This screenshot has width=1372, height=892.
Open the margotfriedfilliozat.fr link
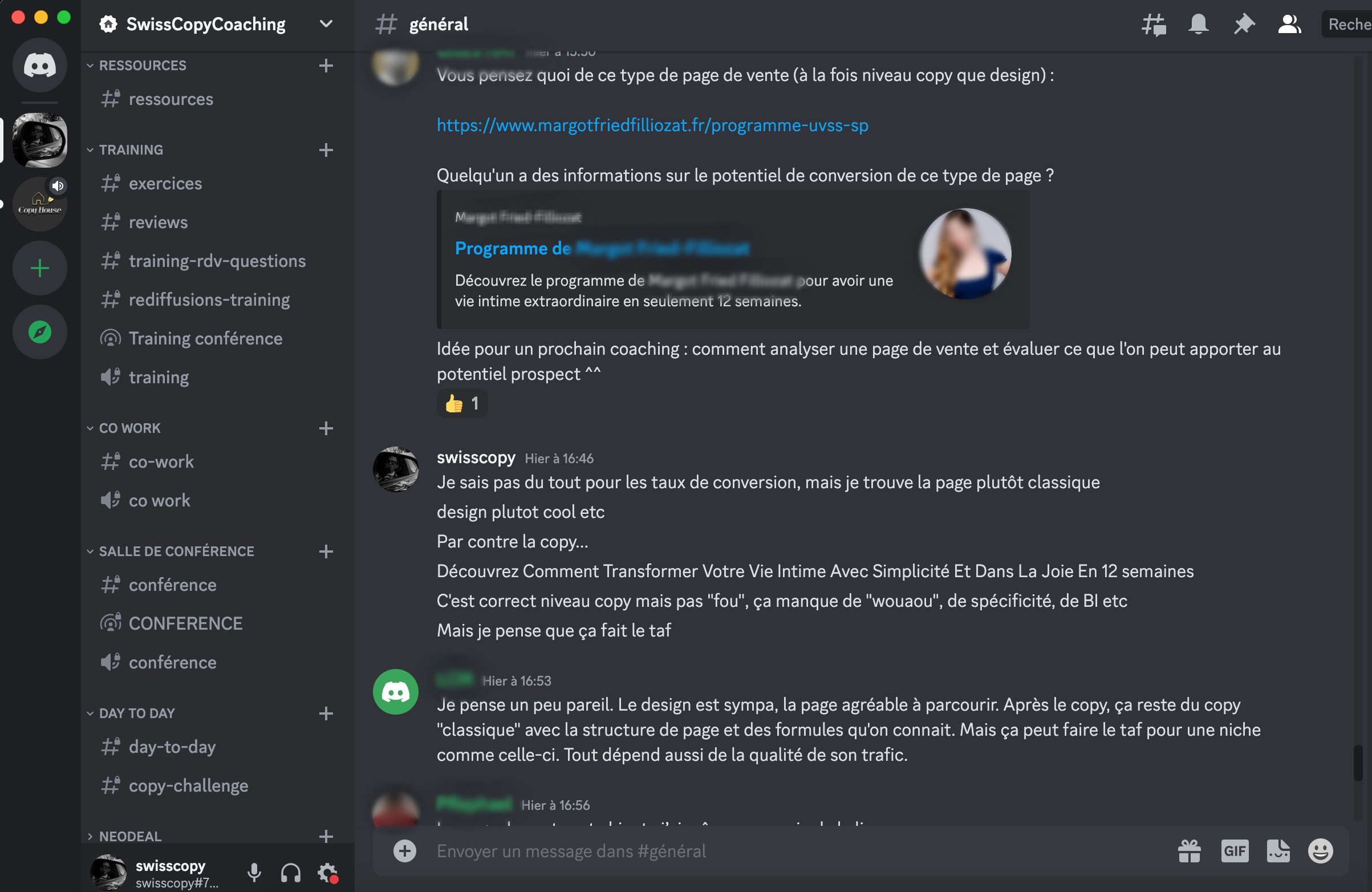tap(652, 125)
